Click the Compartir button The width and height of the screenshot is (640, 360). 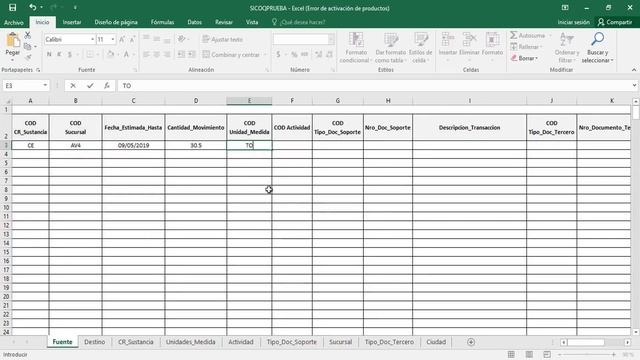(615, 22)
